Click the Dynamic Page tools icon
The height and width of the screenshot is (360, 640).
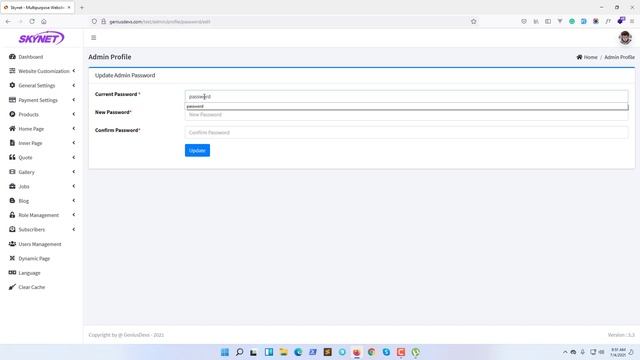[x=12, y=258]
